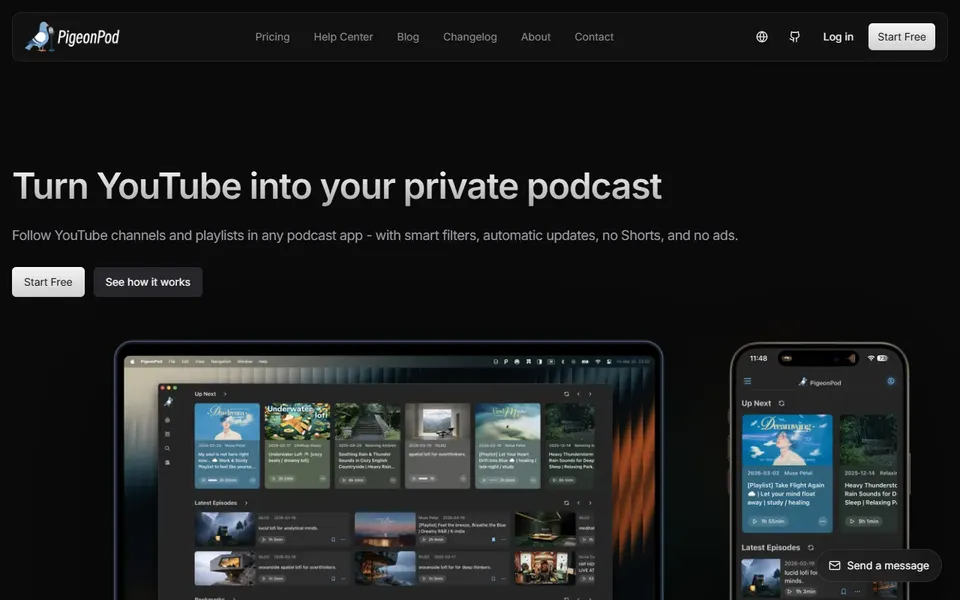Open Underwater lofi card thumbnail in laptop app
Screen dimensions: 960x600
pos(298,421)
